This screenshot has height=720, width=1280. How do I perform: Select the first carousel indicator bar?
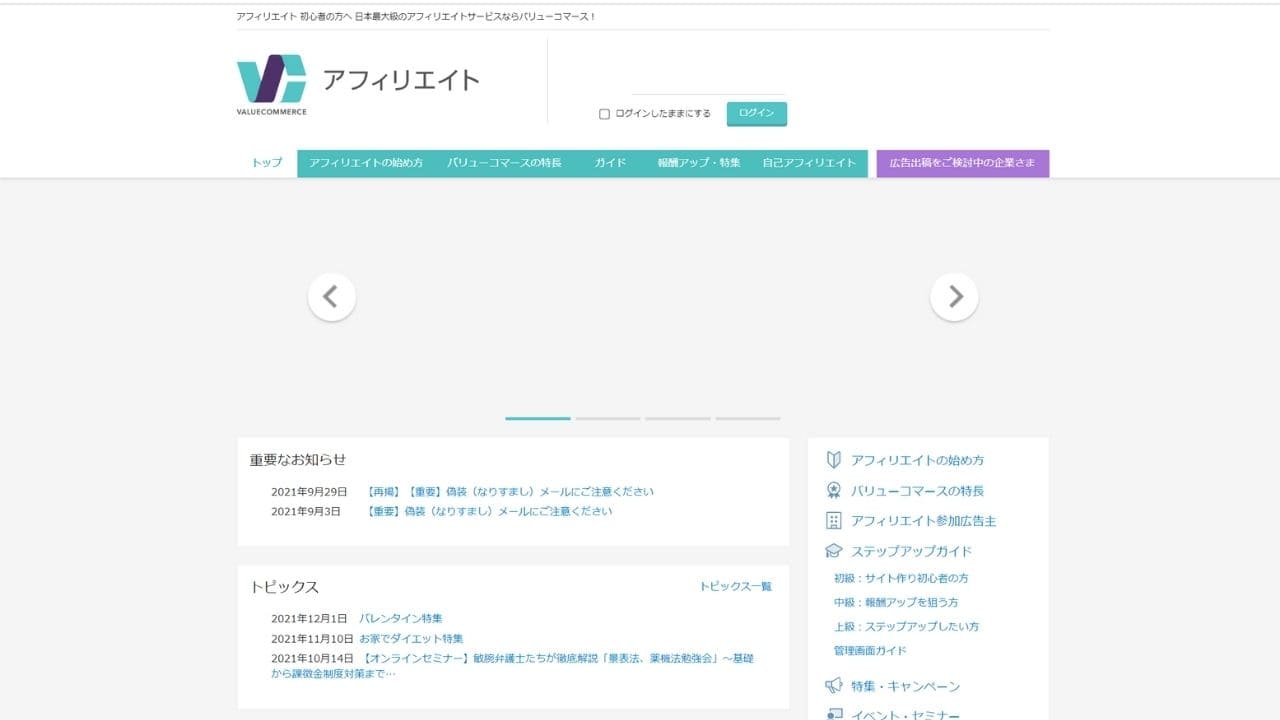click(538, 418)
